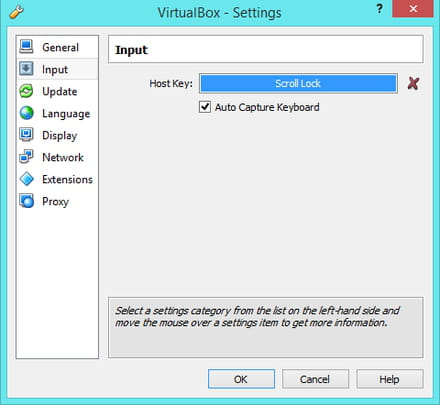This screenshot has height=405, width=440.
Task: Open the Display screen icon
Action: (x=26, y=135)
